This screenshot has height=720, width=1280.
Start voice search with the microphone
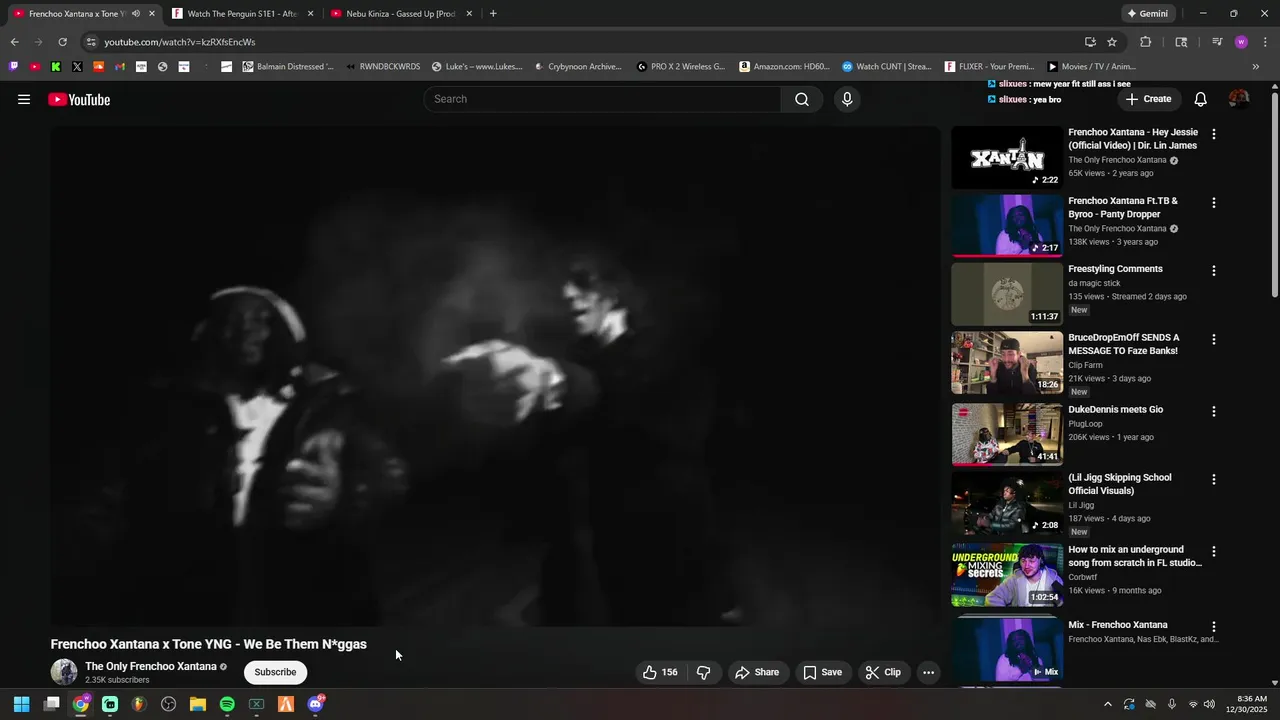point(847,99)
